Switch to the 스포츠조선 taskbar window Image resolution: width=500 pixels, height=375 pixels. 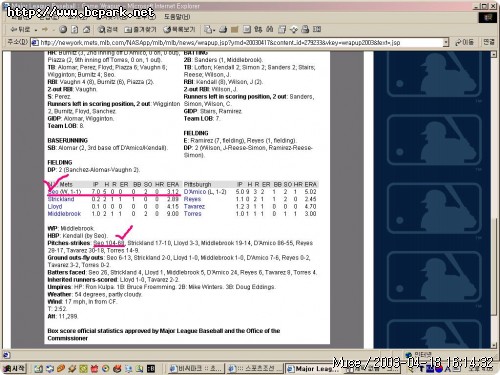254,369
